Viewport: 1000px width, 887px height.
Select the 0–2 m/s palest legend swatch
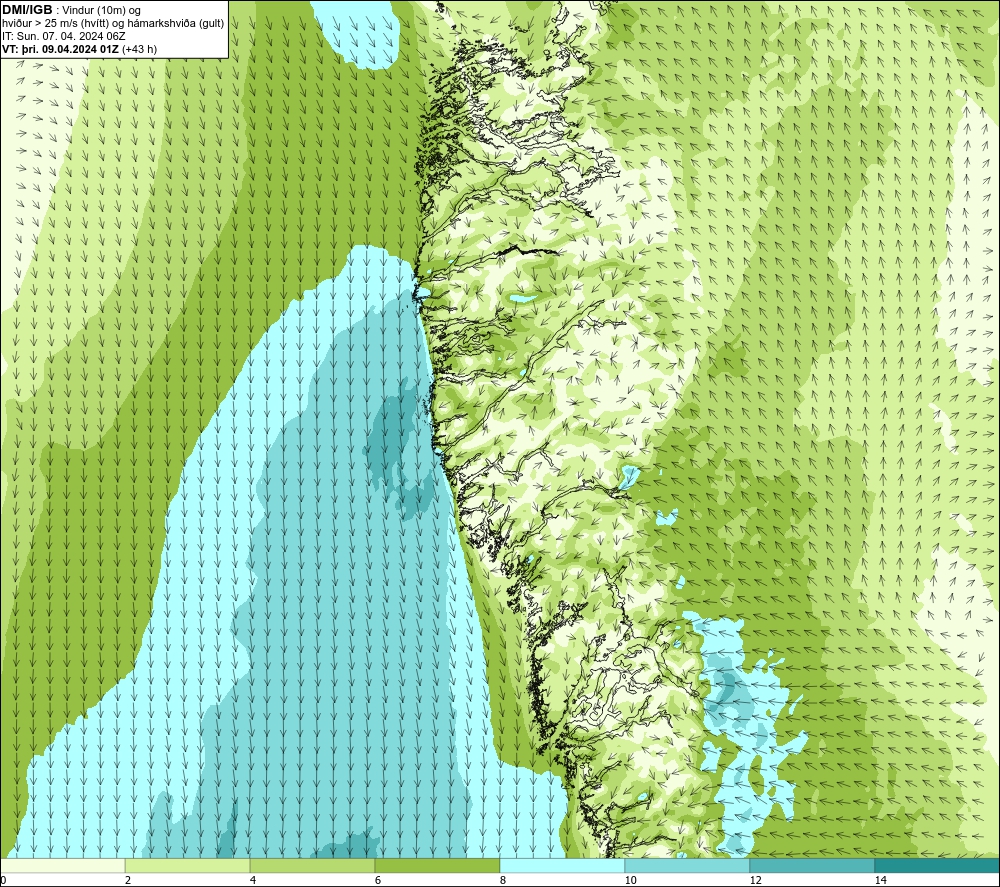62,865
